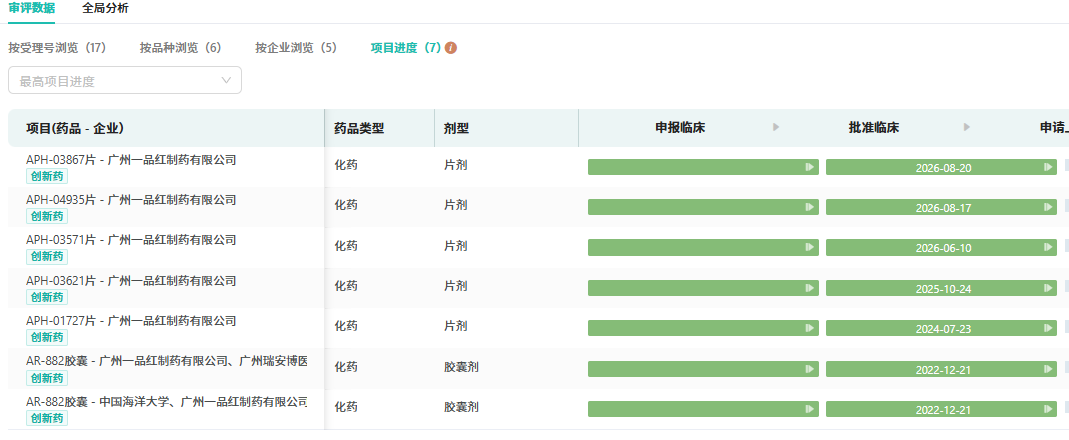Click the info icon beside 项目进度 (7)
The width and height of the screenshot is (1069, 440).
point(451,48)
